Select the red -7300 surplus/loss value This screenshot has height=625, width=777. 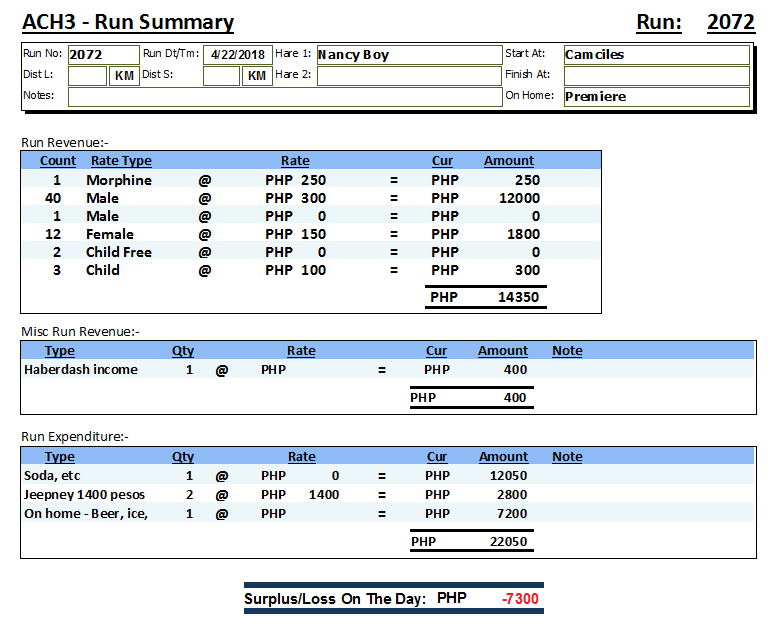(520, 599)
